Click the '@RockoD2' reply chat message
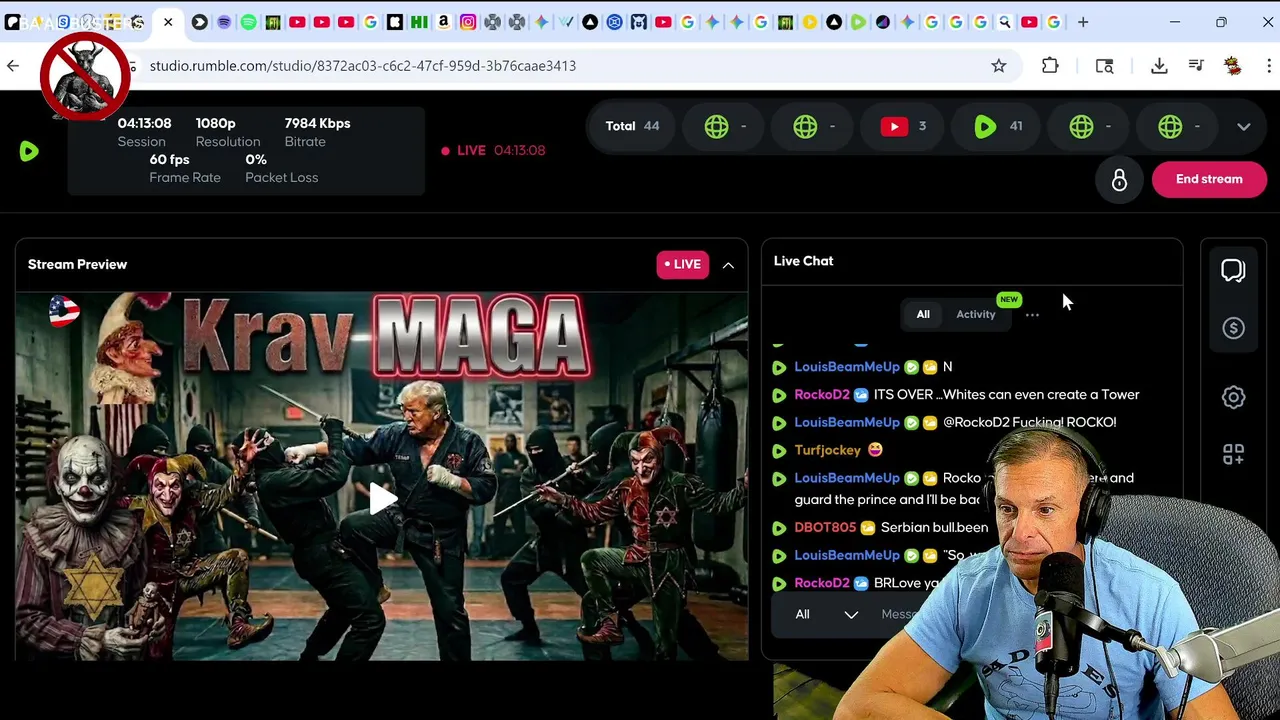This screenshot has width=1280, height=720. tap(1029, 422)
